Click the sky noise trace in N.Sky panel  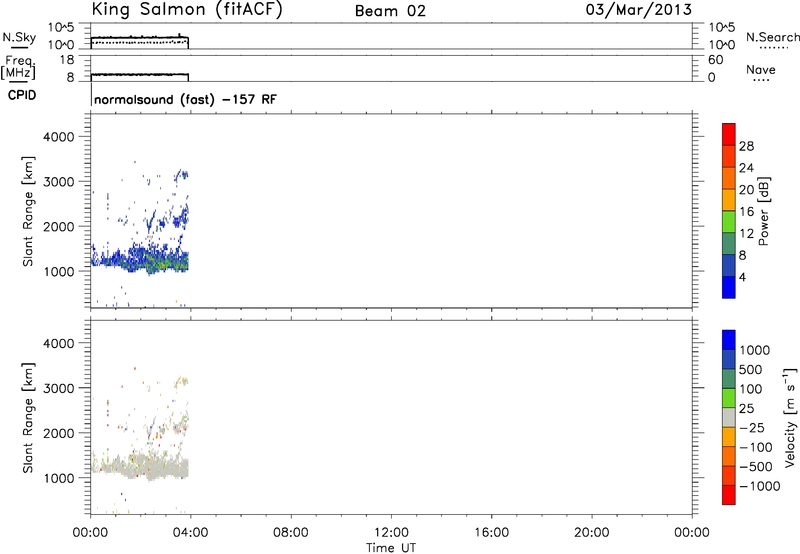point(140,38)
